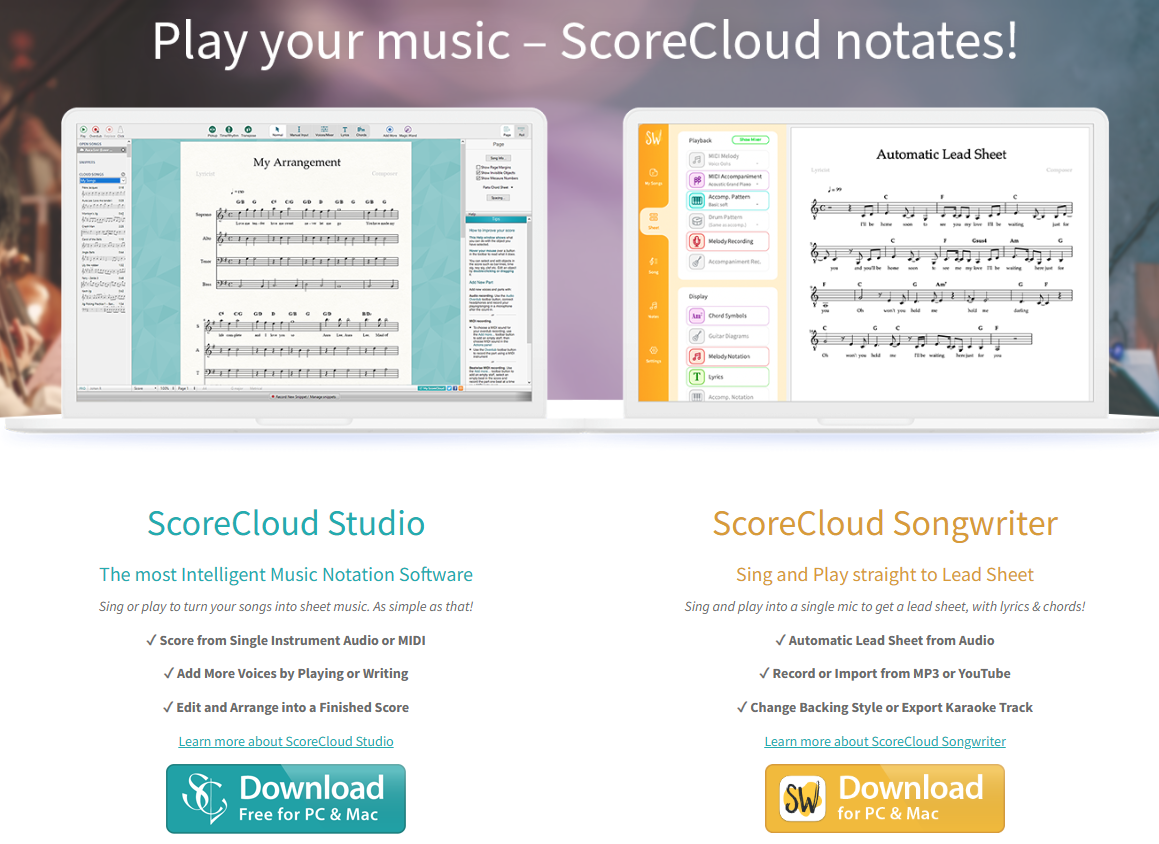Click the Add More icon in Studio
The height and width of the screenshot is (844, 1159).
tap(390, 129)
